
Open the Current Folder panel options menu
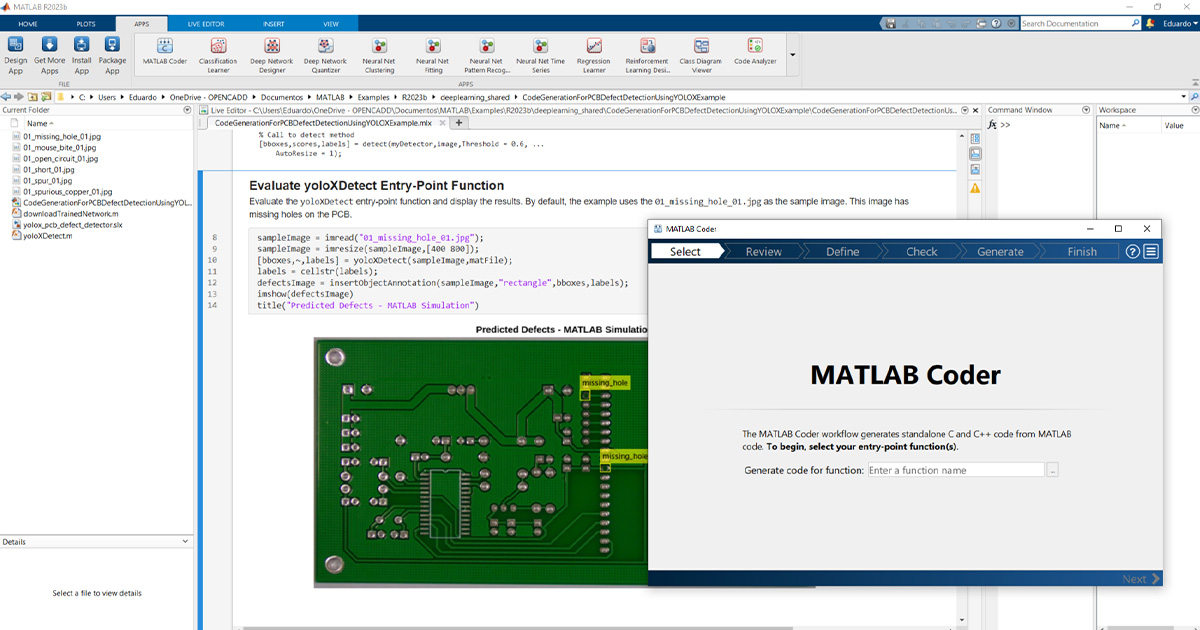(187, 110)
